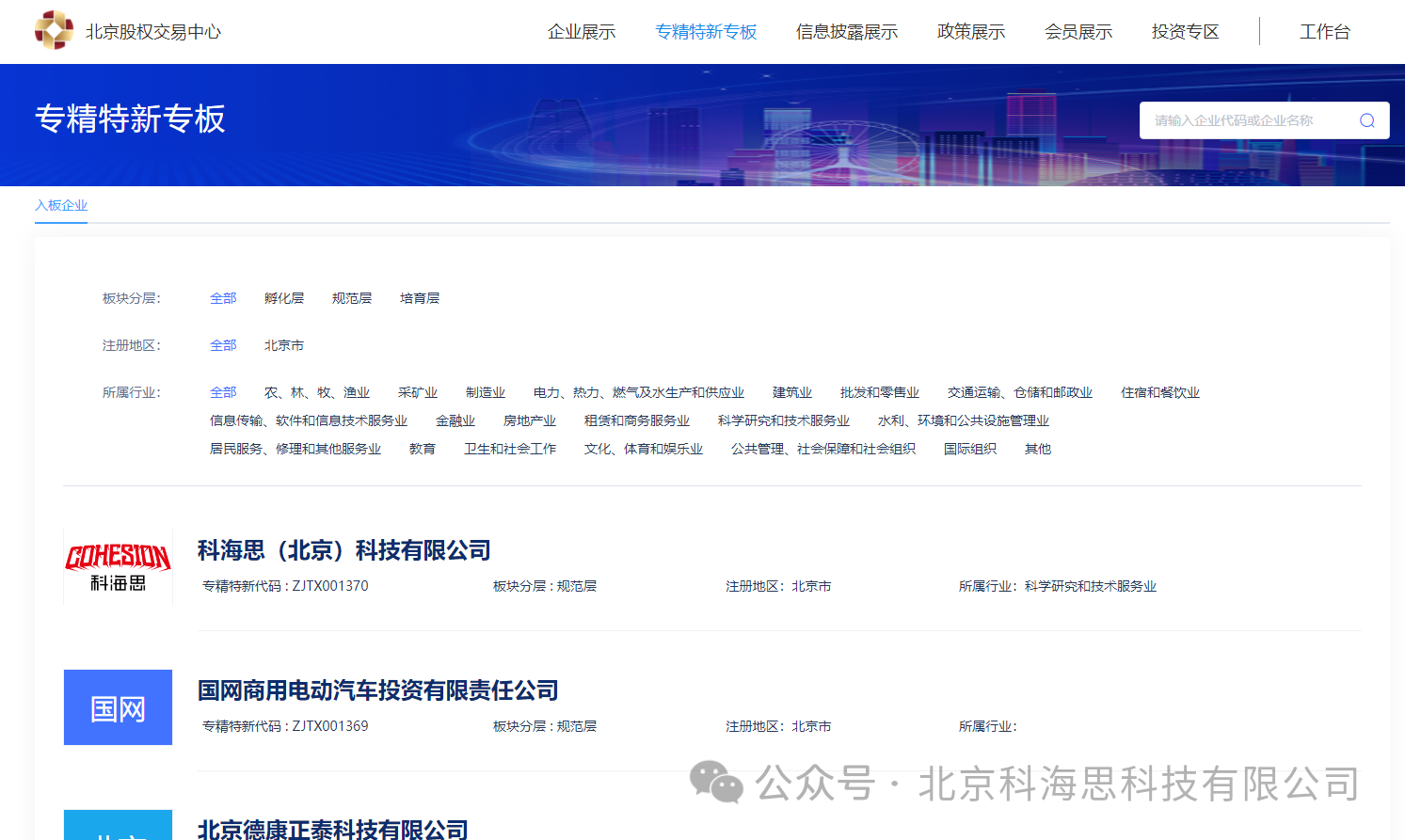The width and height of the screenshot is (1405, 840).
Task: Filter by 公共管理、社会保障和社会组织
Action: 823,449
